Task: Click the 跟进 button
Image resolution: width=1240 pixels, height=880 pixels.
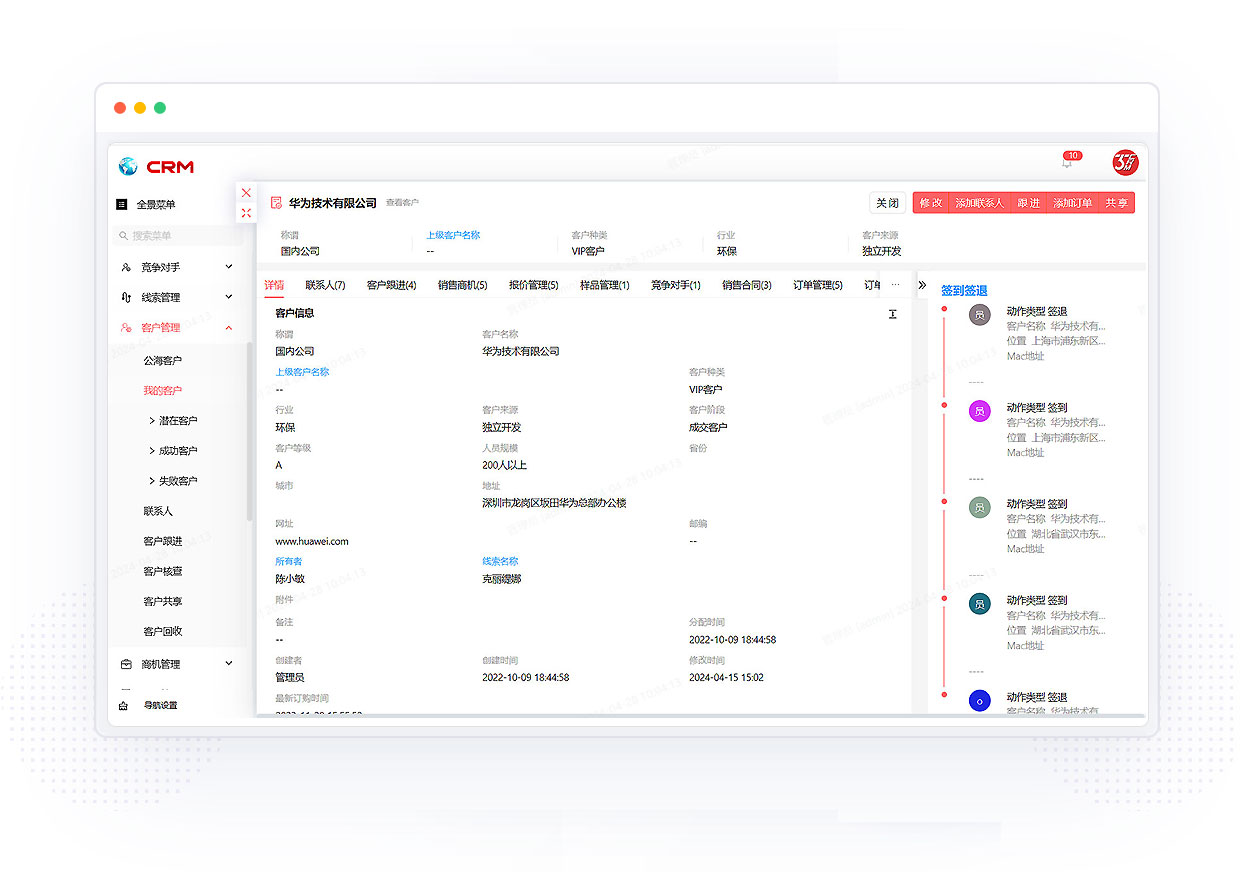Action: click(1028, 203)
